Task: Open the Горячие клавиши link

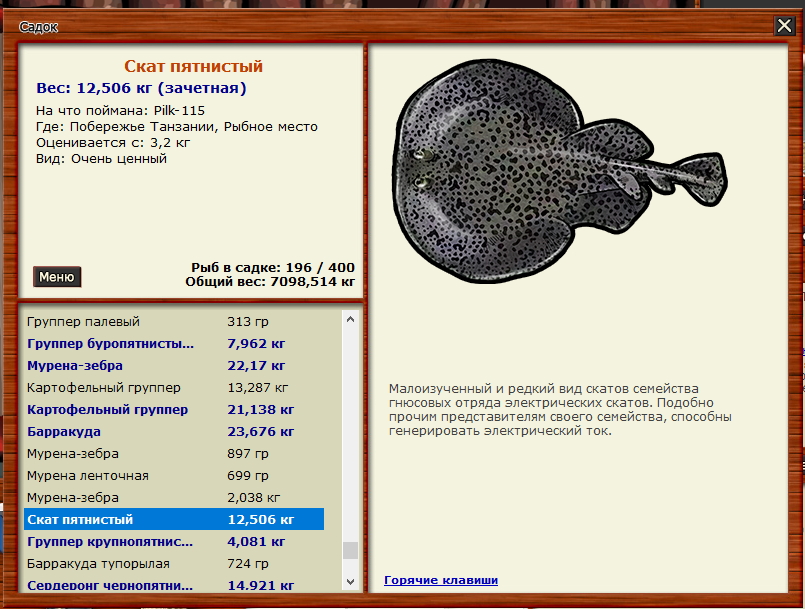Action: coord(441,580)
